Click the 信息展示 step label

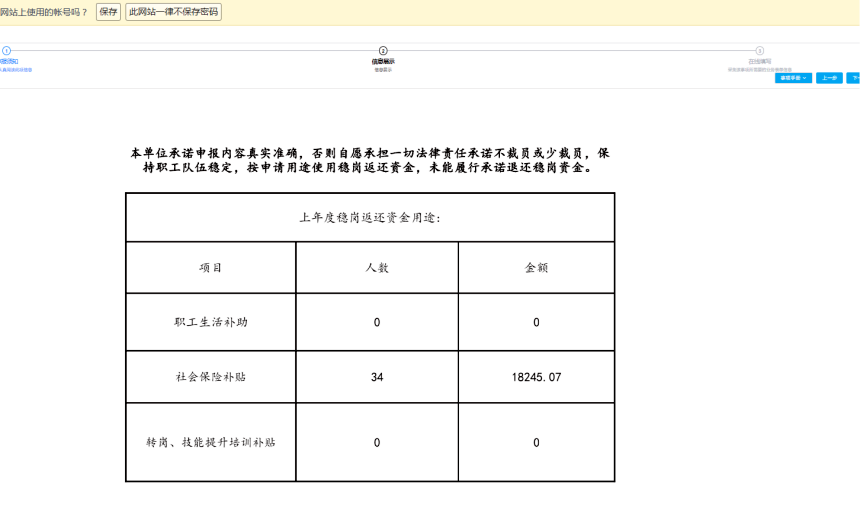(383, 61)
